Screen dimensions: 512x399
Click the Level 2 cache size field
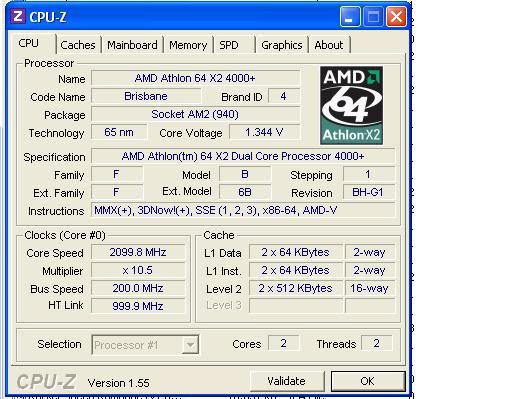[x=296, y=288]
